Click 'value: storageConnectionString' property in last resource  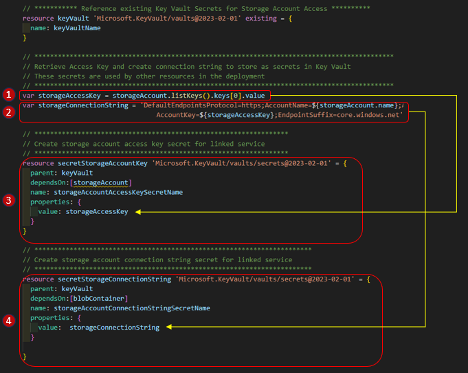99,328
